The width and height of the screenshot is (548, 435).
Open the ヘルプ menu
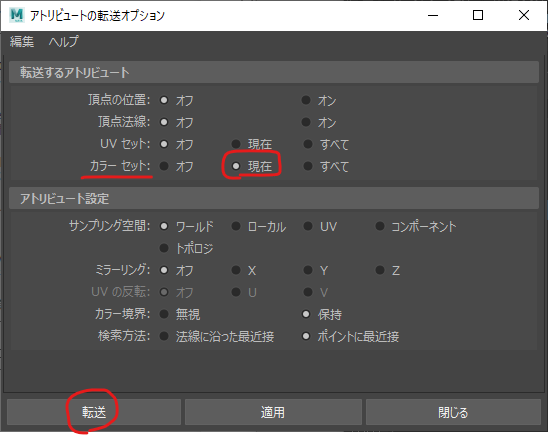[x=64, y=42]
